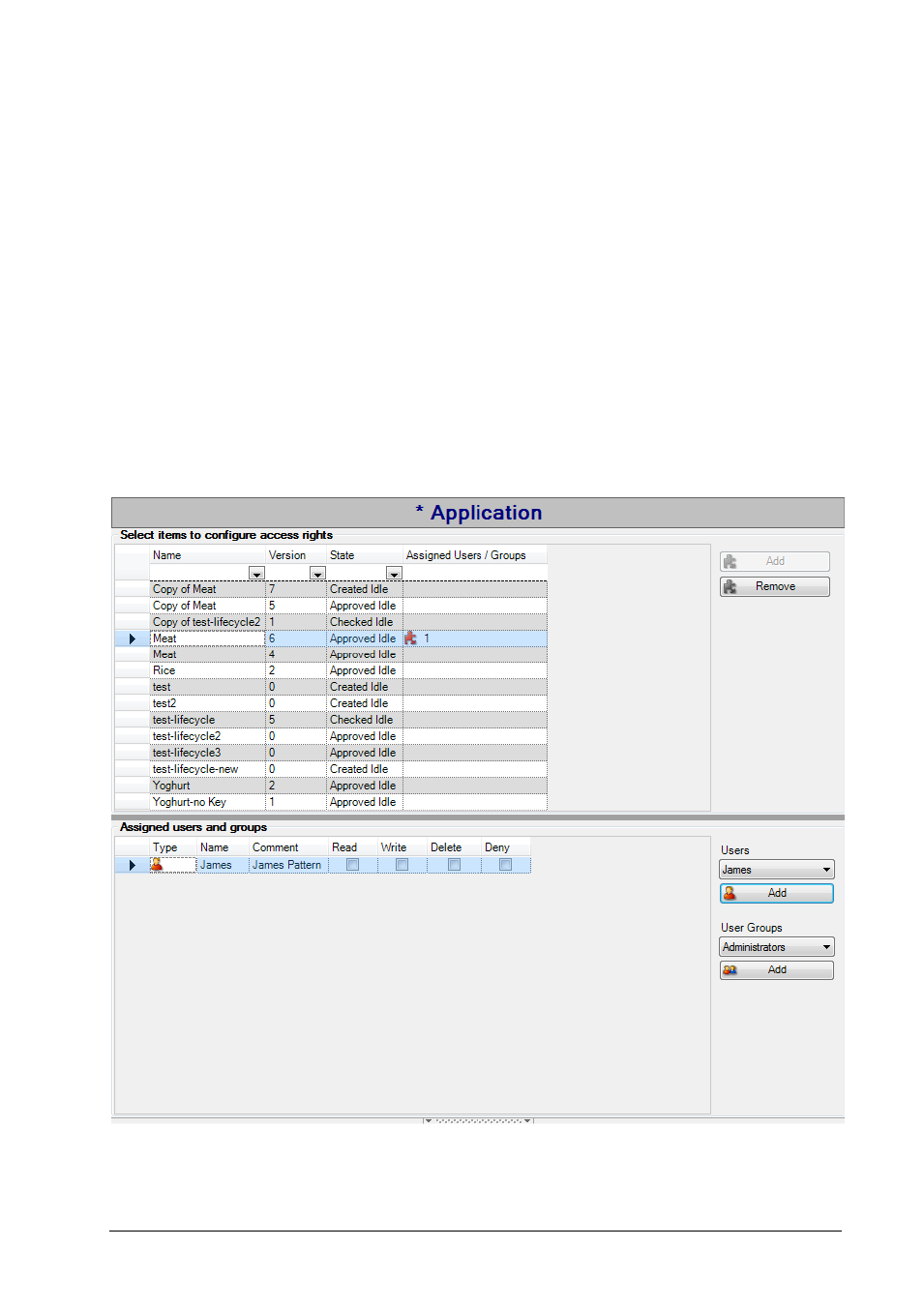Open the User Groups combo box showing Administrators
Screen dimensions: 924x1306
(x=776, y=947)
